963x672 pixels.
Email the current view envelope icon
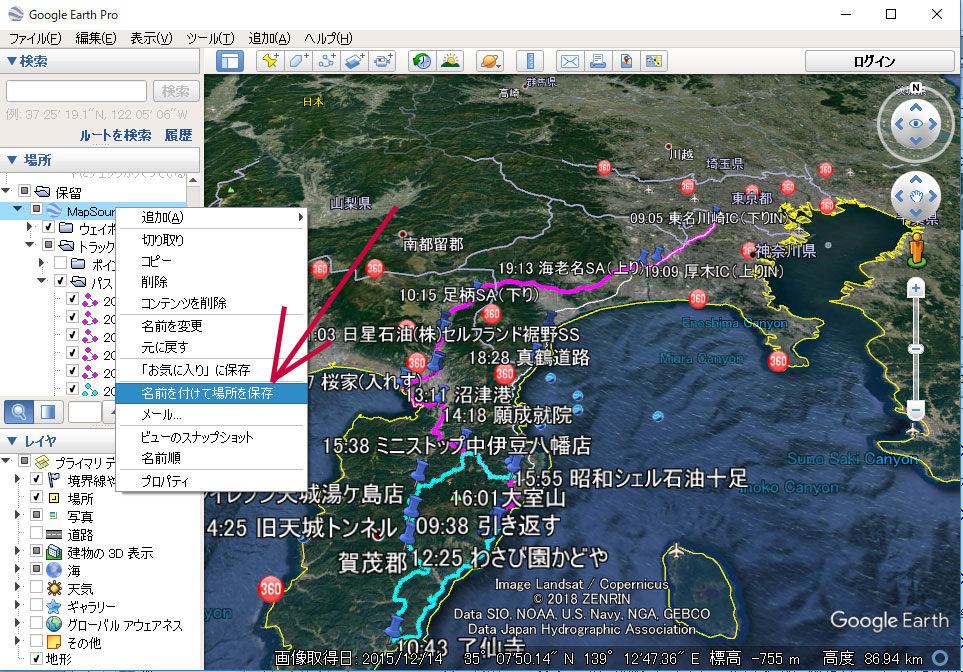[x=570, y=61]
